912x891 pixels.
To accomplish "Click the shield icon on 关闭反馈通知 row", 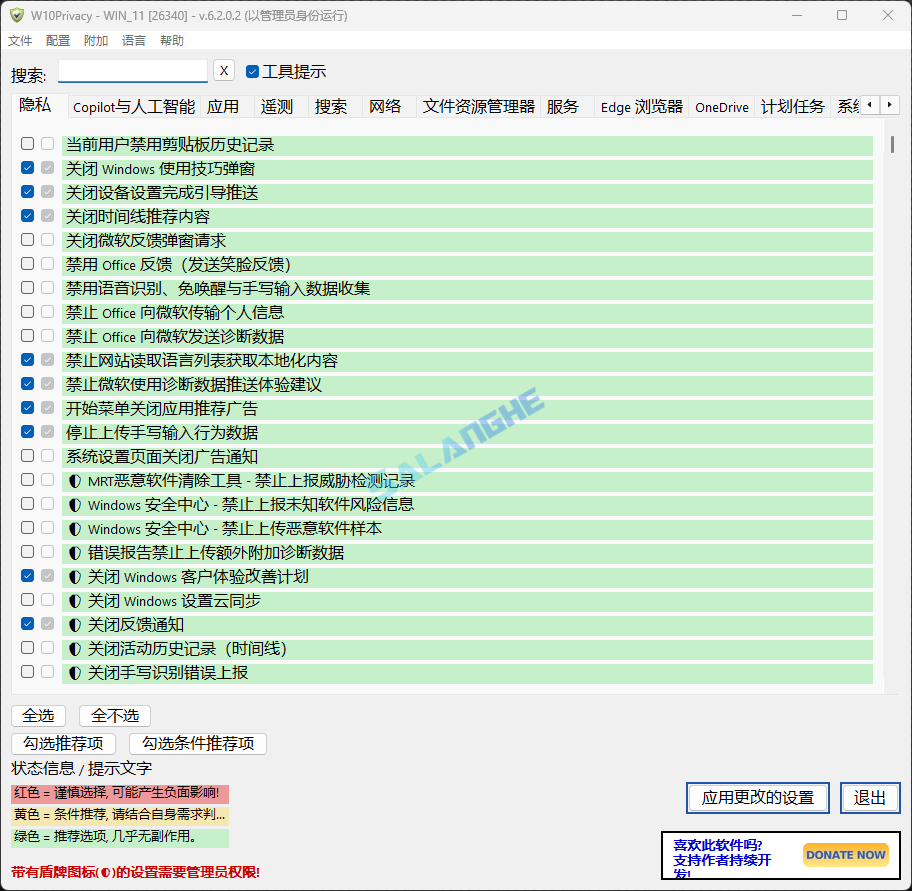I will (74, 625).
